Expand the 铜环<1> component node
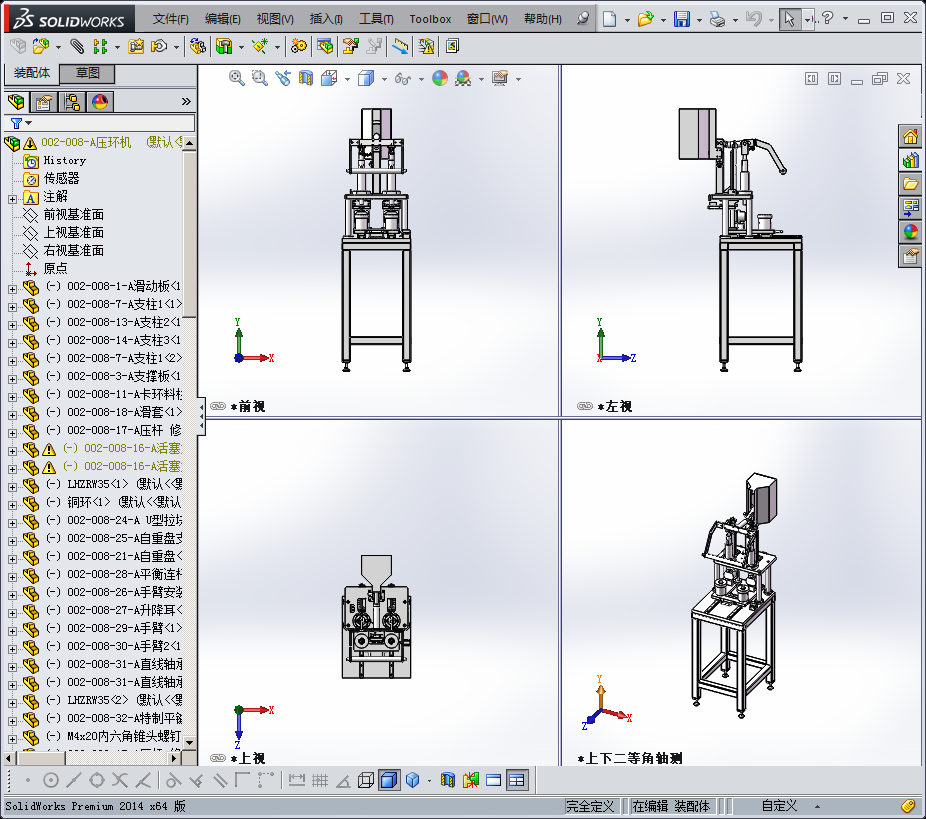This screenshot has height=819, width=926. click(12, 505)
